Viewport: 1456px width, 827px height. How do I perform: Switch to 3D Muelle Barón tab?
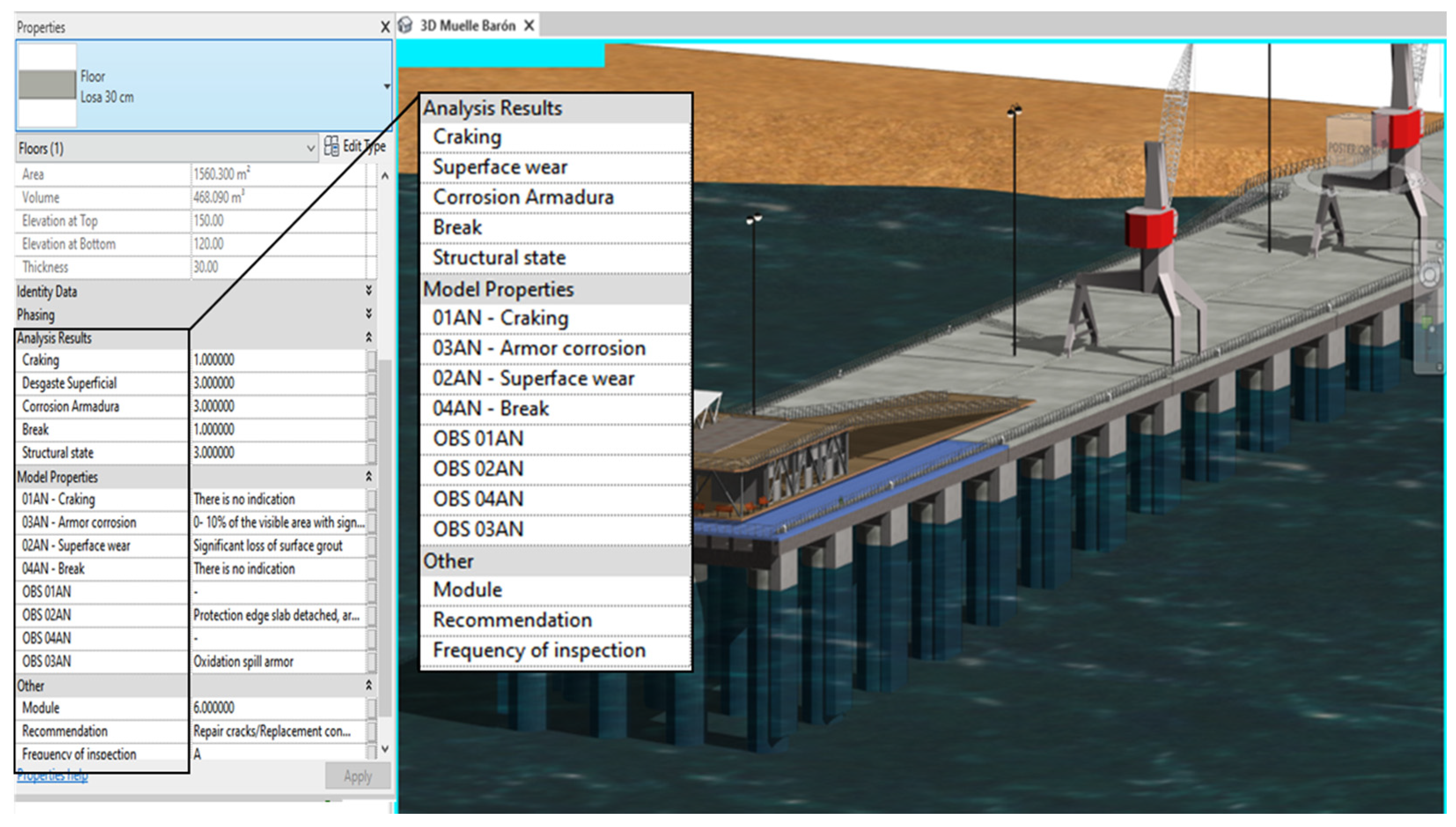(467, 26)
